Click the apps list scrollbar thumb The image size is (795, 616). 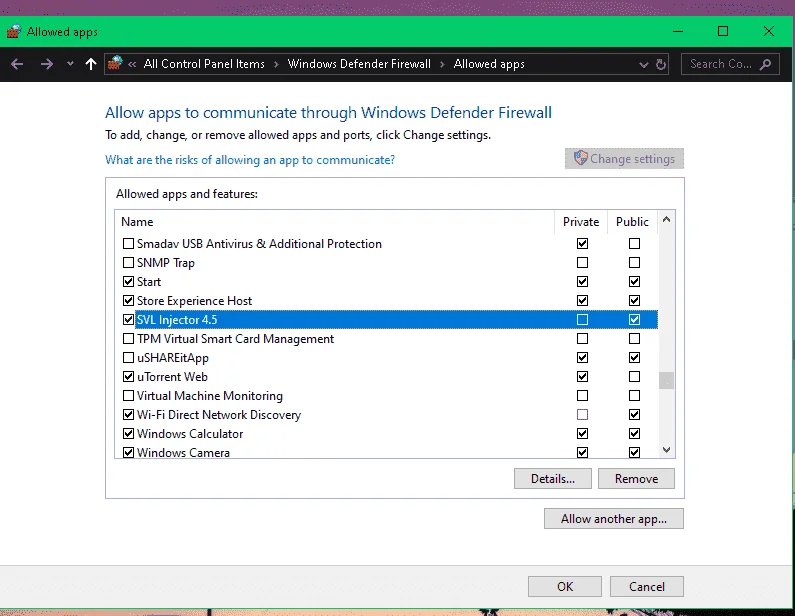pos(667,380)
